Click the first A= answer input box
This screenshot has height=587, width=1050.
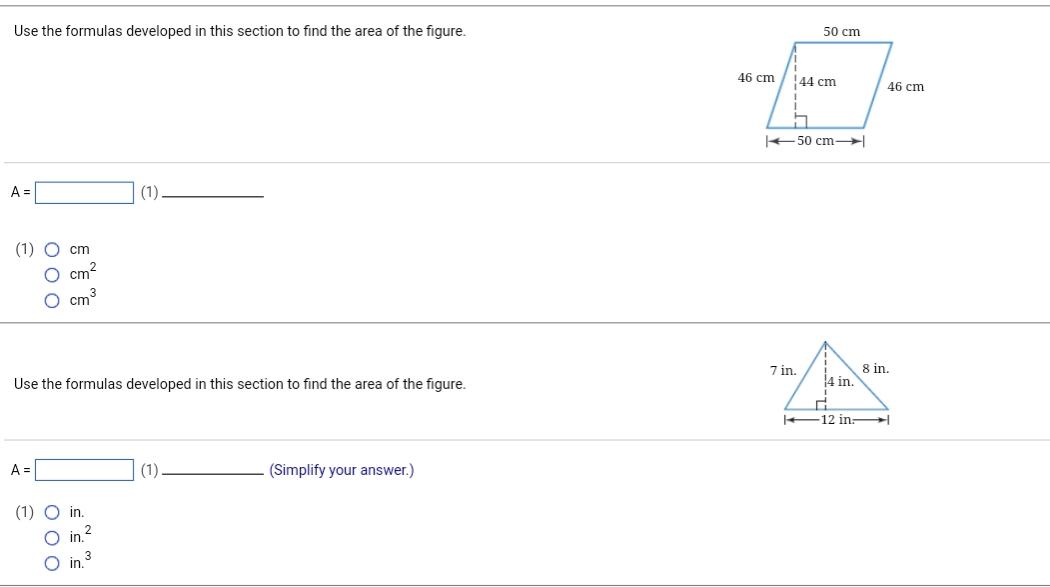coord(84,192)
